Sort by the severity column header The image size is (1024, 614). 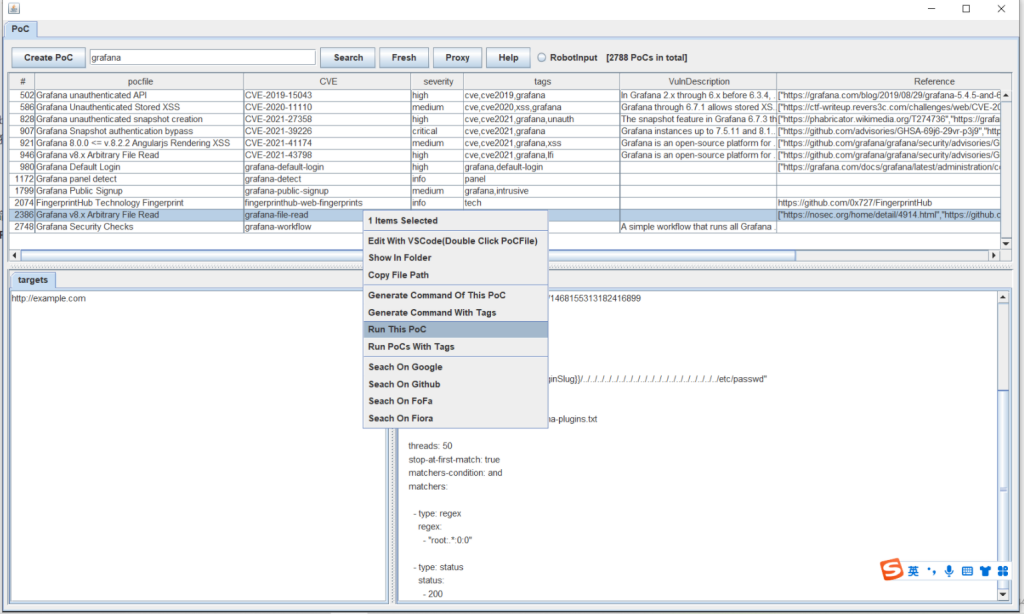[x=438, y=81]
